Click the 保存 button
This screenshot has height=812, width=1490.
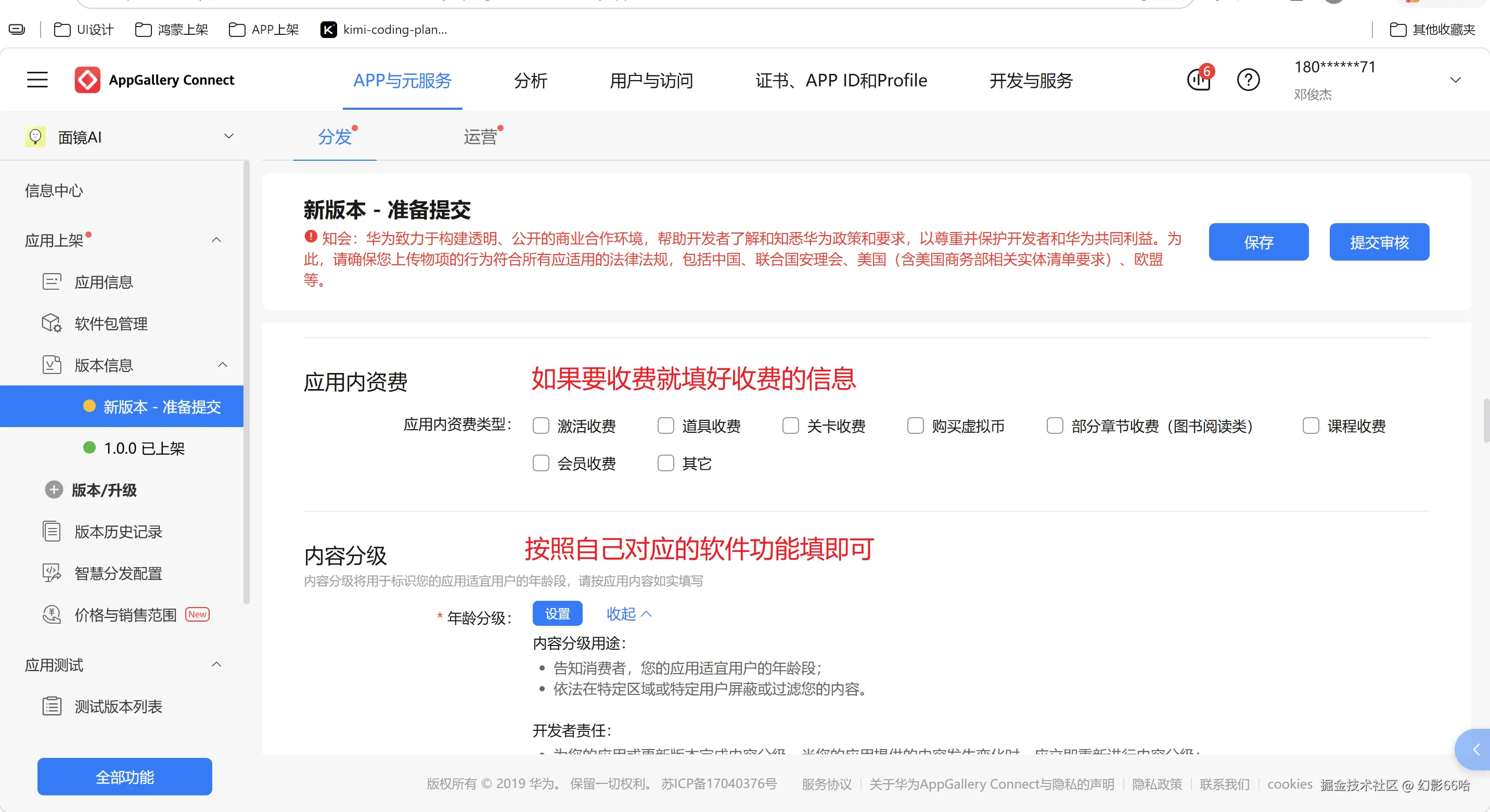1258,242
